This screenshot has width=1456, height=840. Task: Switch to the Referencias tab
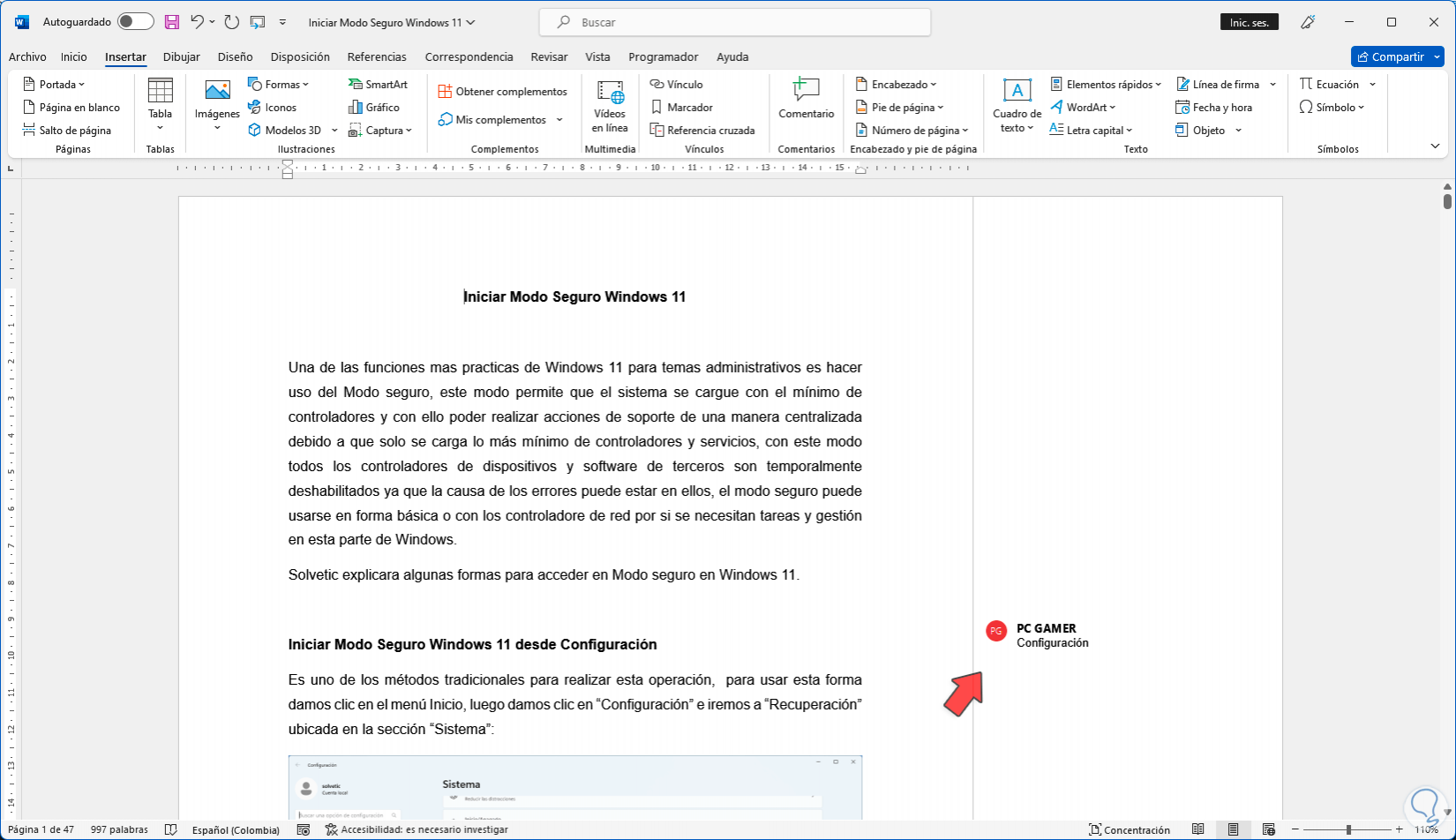click(377, 57)
